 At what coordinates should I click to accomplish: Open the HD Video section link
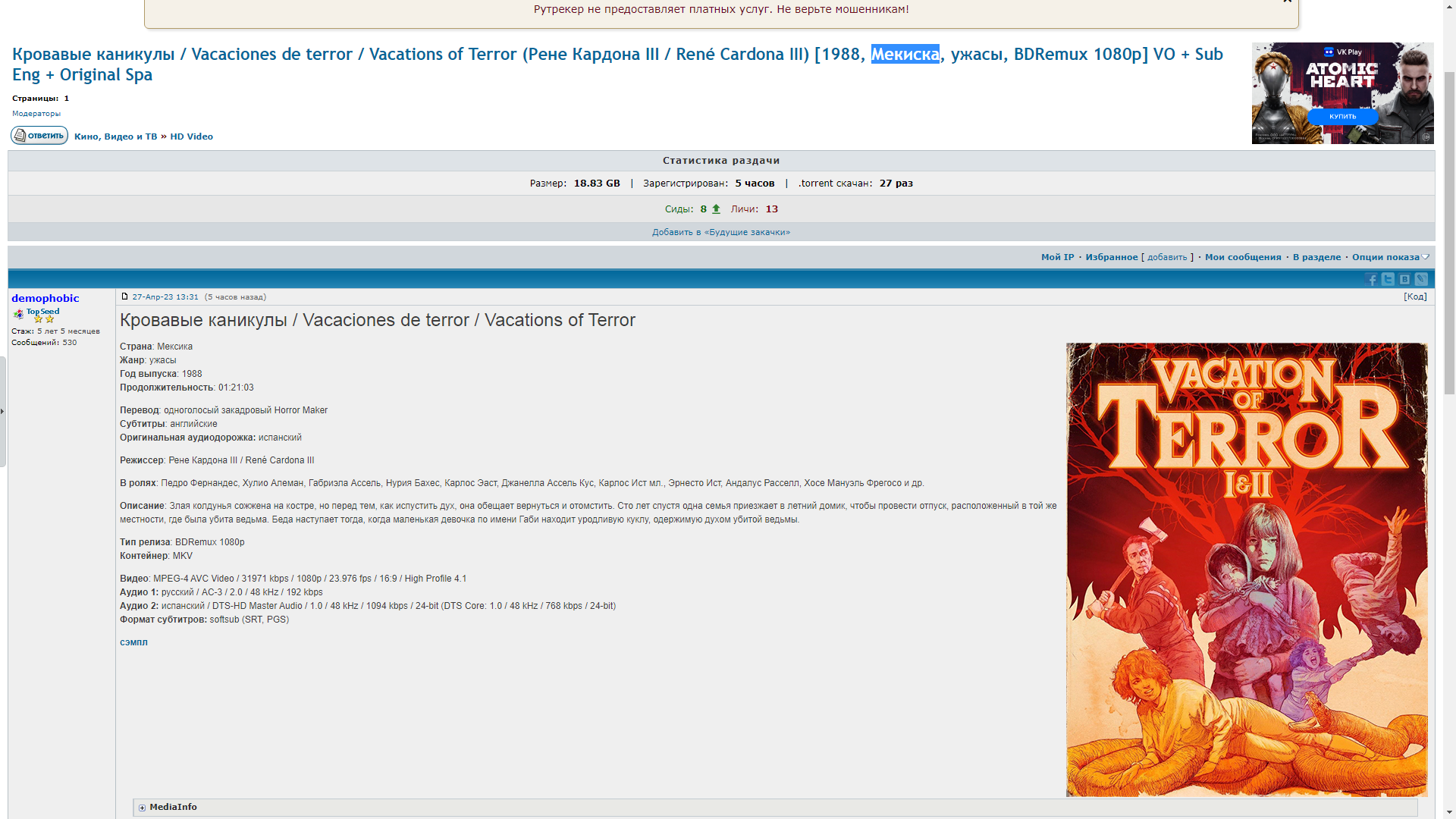click(191, 136)
